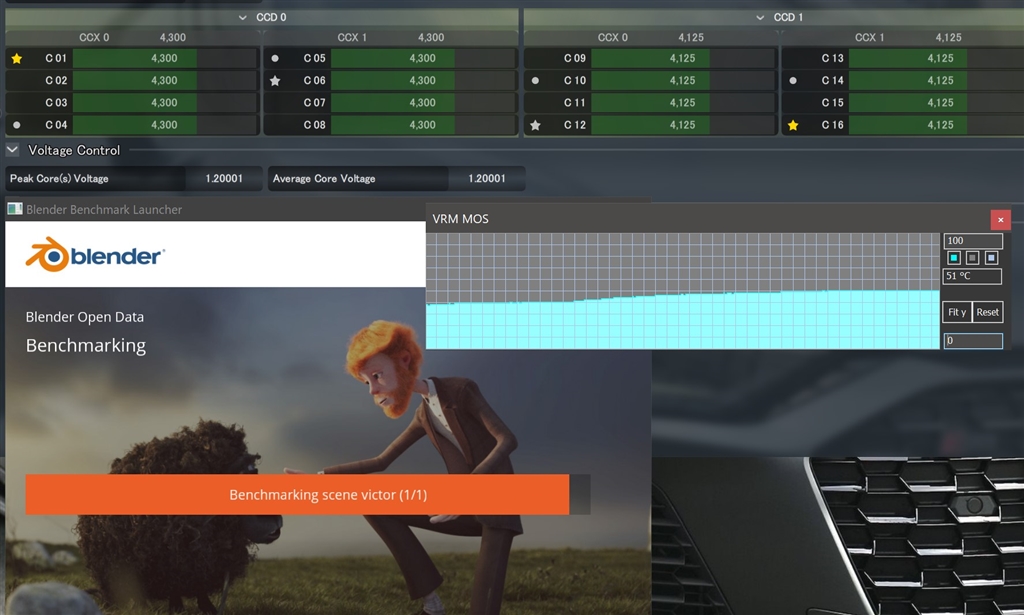Click the CCD 0 CCX 0 header value 4,300

173,38
